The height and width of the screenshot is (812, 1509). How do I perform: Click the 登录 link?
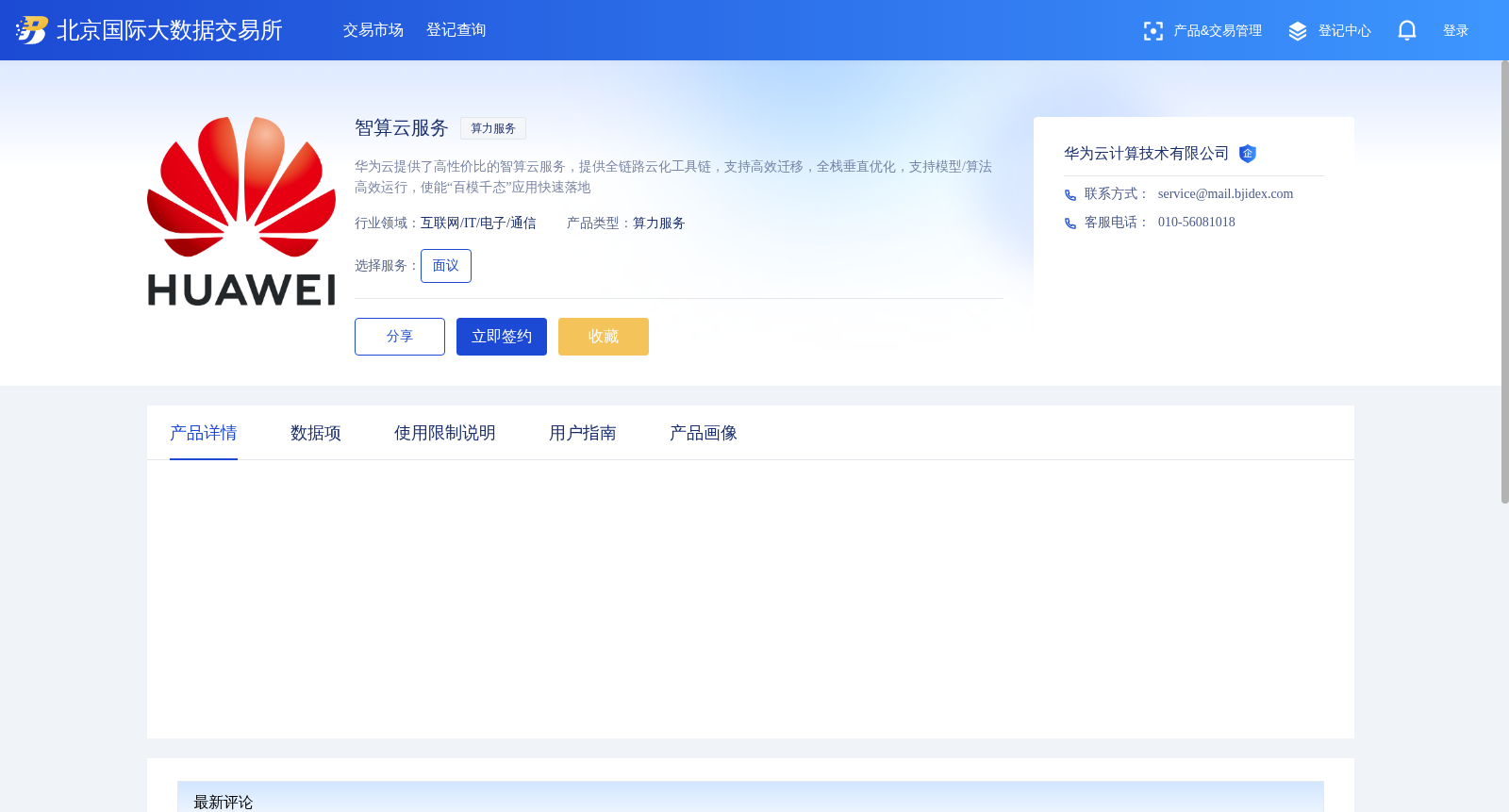pos(1456,31)
